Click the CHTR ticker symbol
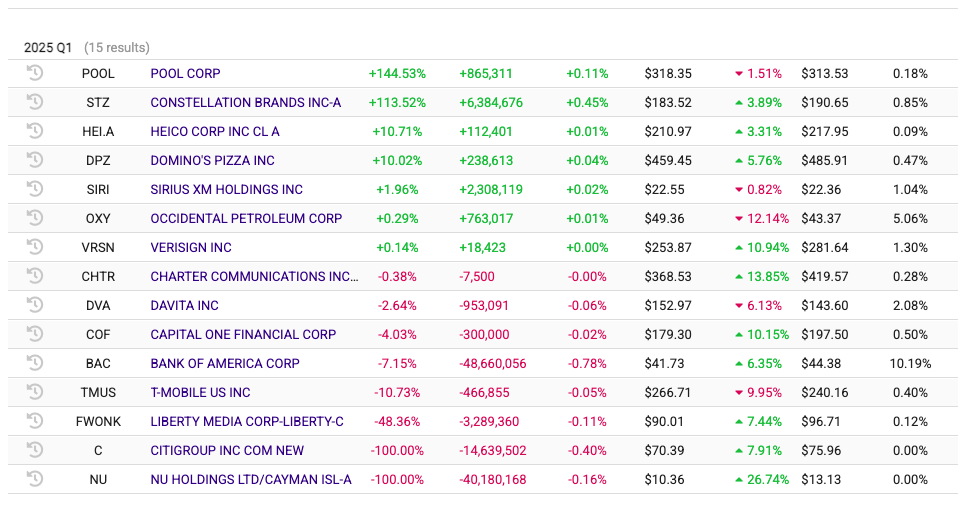 tap(98, 277)
